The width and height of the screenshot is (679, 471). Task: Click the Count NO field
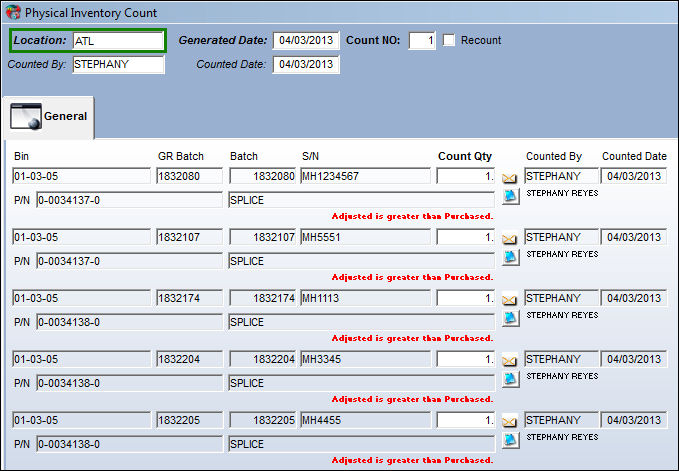pyautogui.click(x=422, y=41)
